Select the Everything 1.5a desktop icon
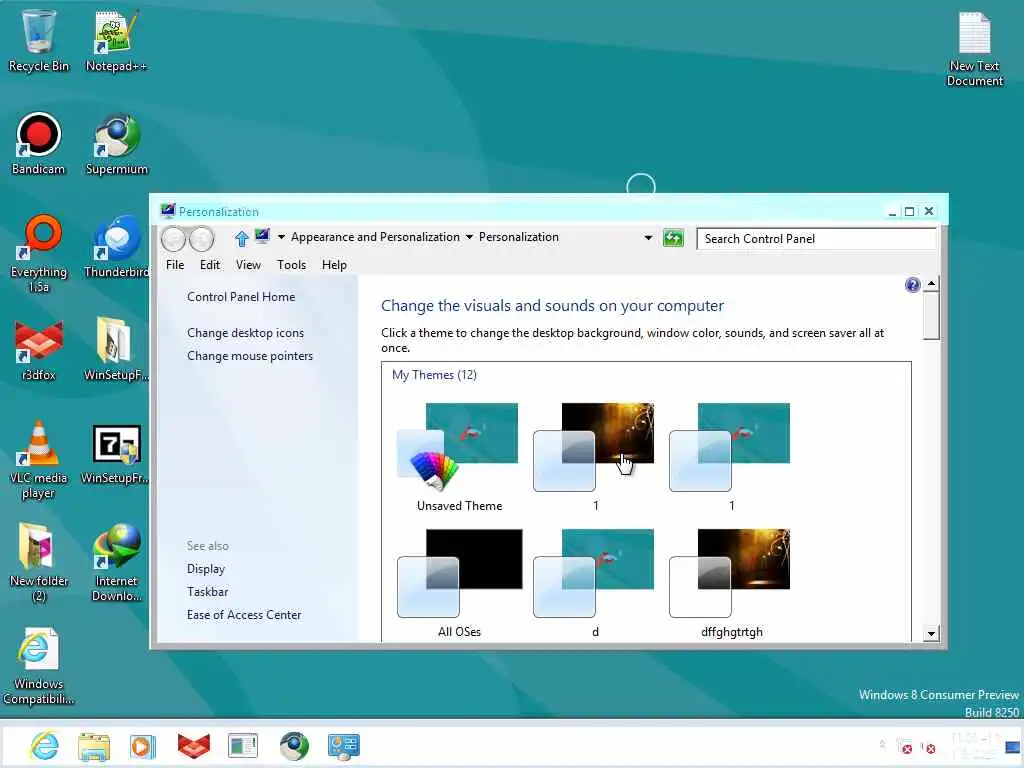This screenshot has width=1024, height=768. [38, 253]
